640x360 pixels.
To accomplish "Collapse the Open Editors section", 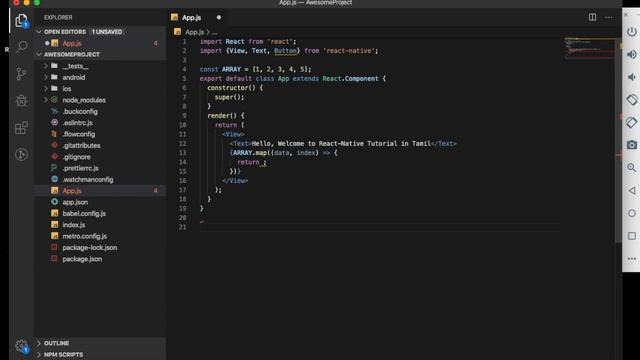I will [39, 31].
